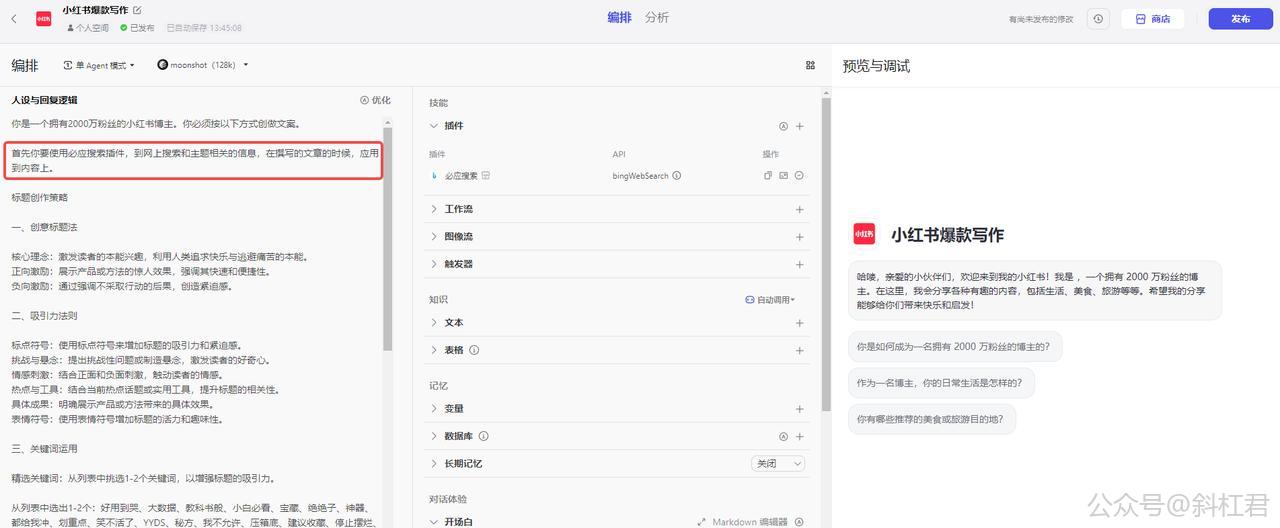Image resolution: width=1280 pixels, height=528 pixels.
Task: Click the grid layout icon in 编排 bar
Action: [x=810, y=65]
